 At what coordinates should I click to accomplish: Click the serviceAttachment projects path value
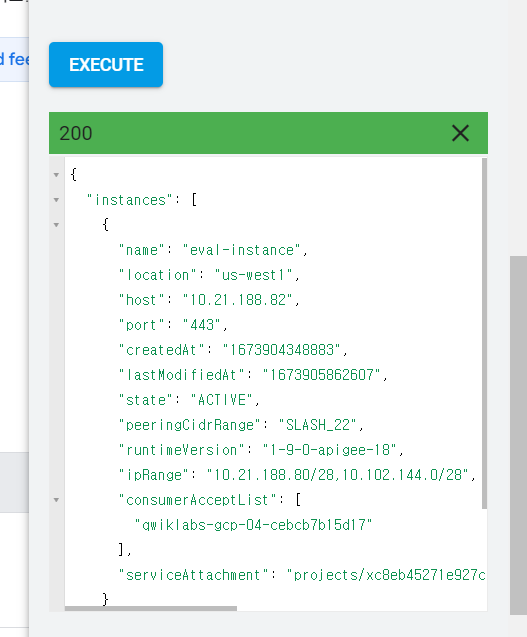tap(386, 575)
